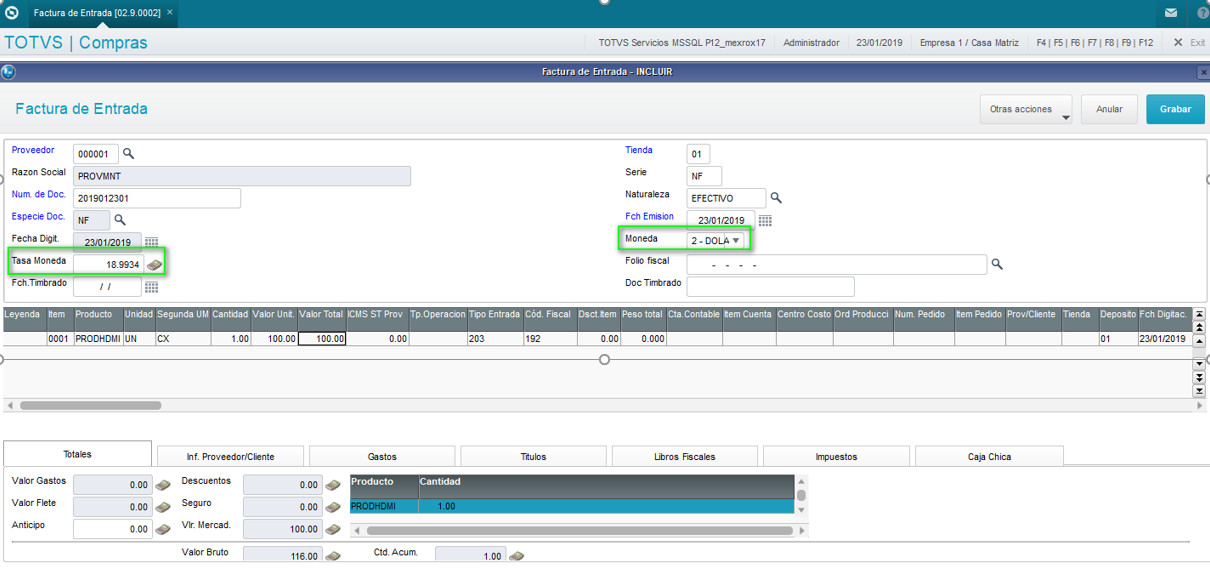Screen dimensions: 1210x569
Task: Click the grid scroll-to-bottom arrow button
Action: pos(1199,391)
